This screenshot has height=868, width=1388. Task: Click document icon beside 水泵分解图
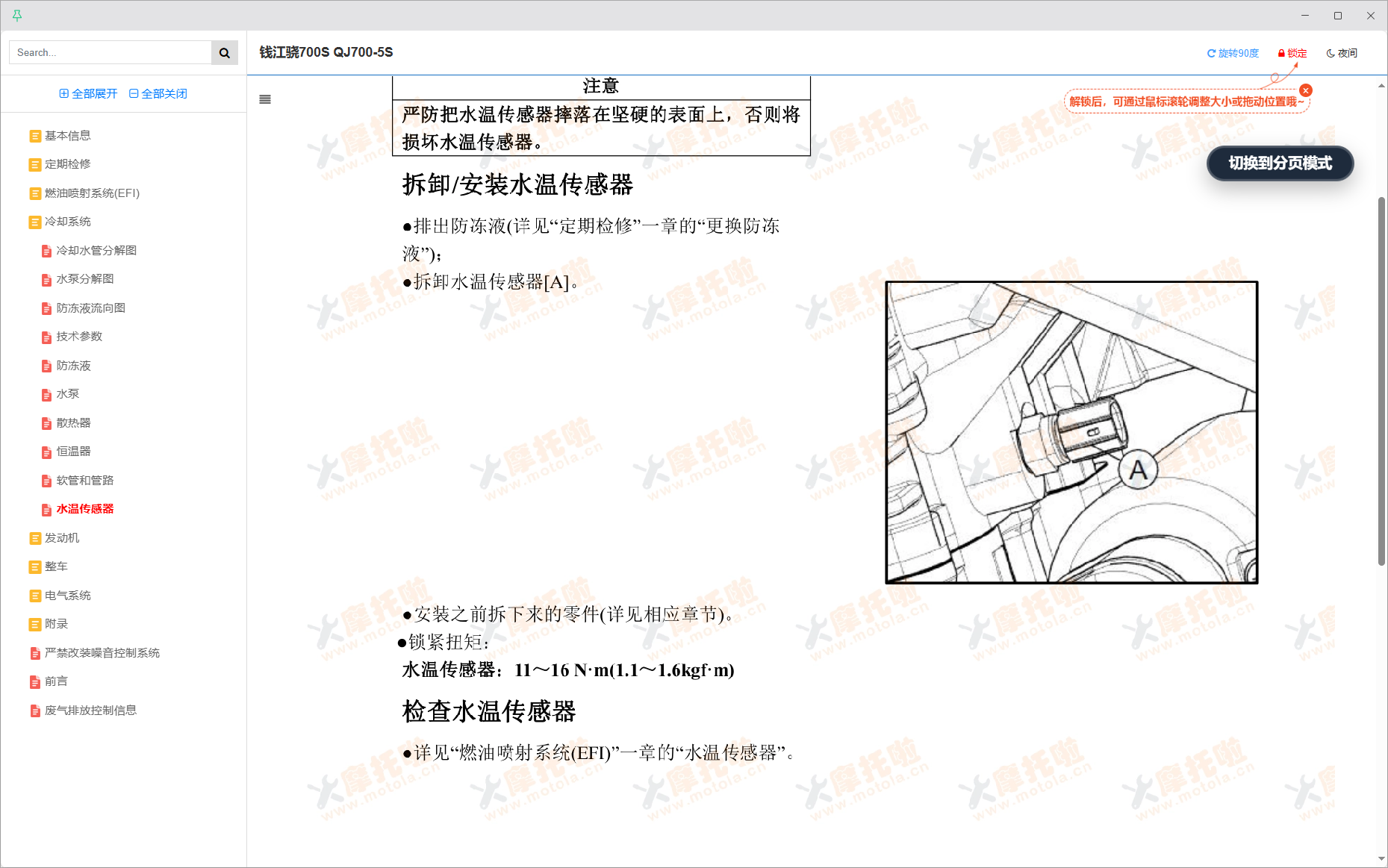tap(46, 279)
